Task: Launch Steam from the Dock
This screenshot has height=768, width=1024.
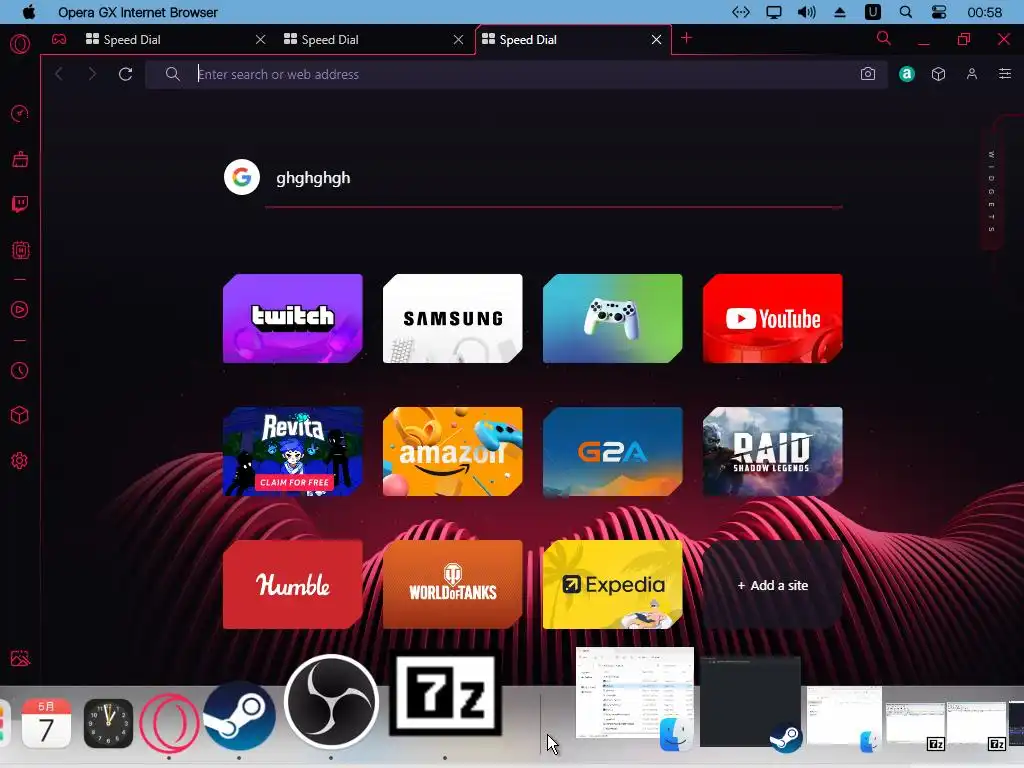Action: click(x=239, y=715)
